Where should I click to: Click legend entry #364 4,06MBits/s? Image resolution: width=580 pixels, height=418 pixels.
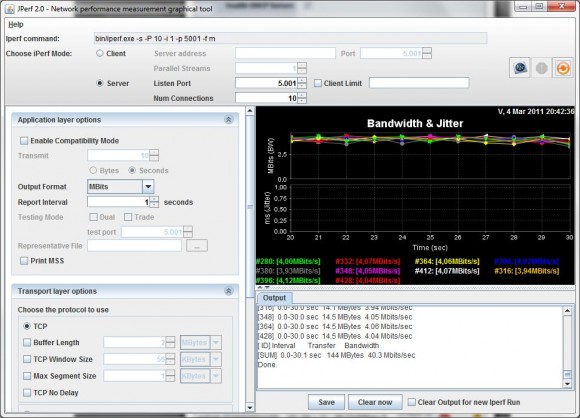pyautogui.click(x=447, y=262)
